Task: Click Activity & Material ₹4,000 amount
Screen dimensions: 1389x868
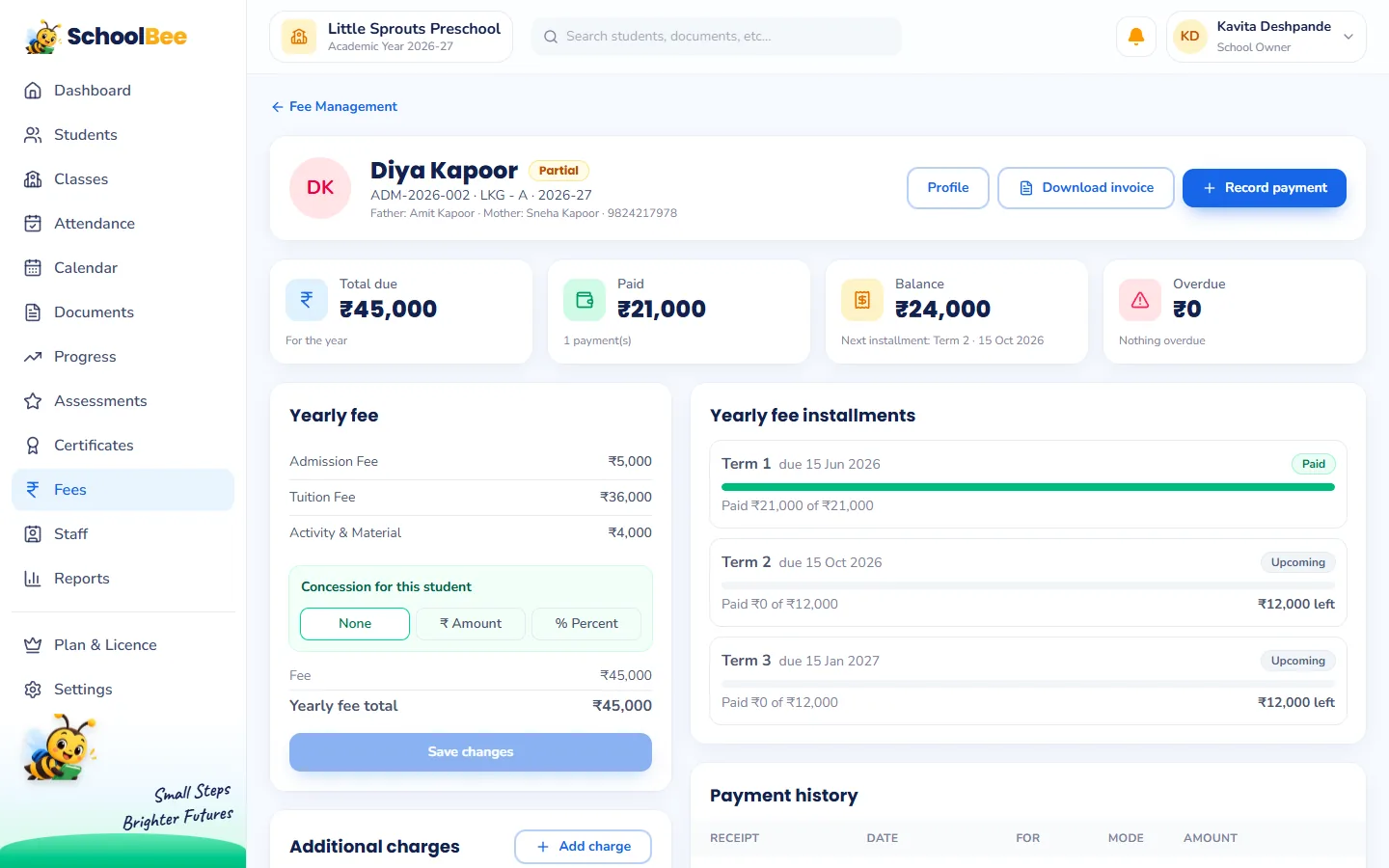Action: (x=630, y=532)
